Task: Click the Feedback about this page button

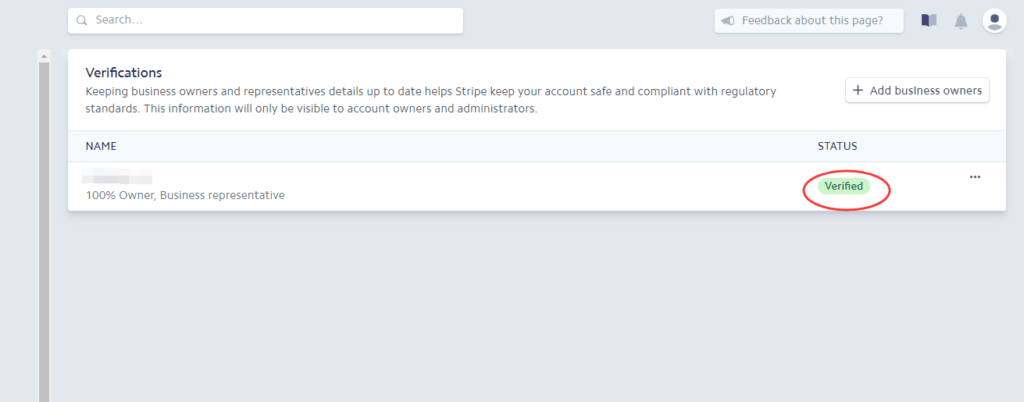Action: pyautogui.click(x=809, y=21)
